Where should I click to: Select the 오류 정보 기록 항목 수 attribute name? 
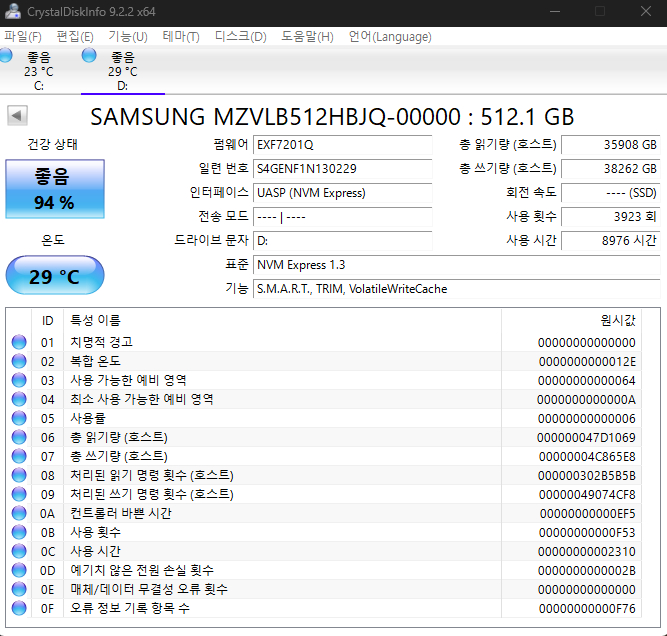pos(130,608)
